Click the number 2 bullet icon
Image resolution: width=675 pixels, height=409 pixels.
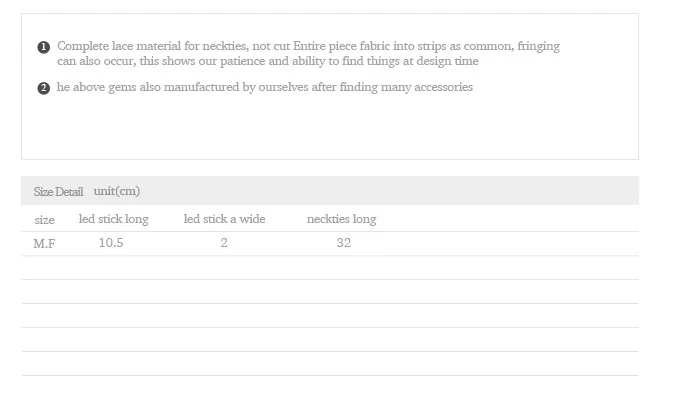coord(43,88)
